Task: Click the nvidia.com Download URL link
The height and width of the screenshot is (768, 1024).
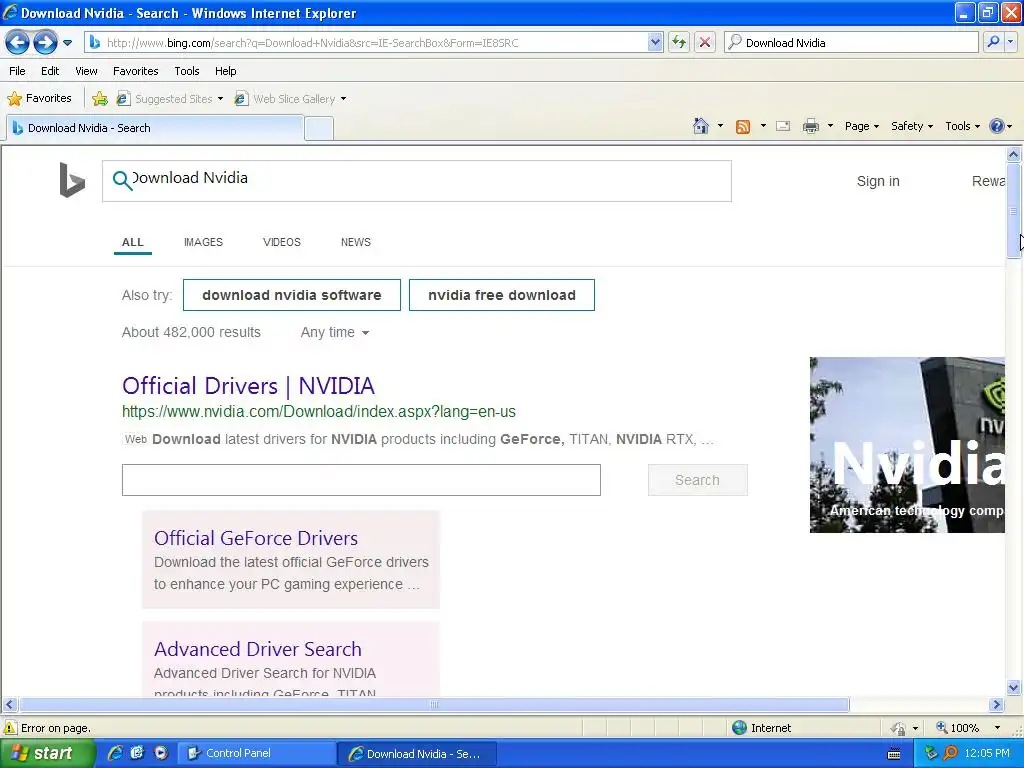Action: tap(319, 411)
